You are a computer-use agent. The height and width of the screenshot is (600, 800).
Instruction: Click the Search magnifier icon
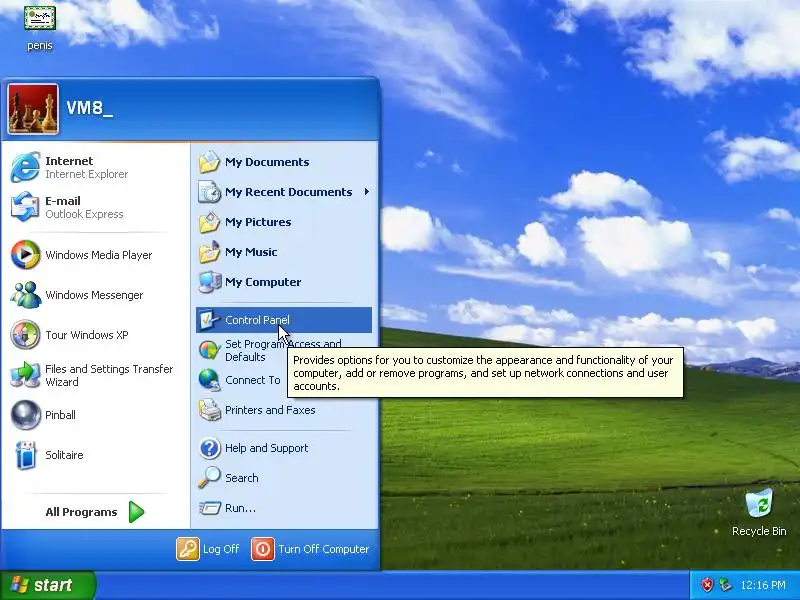tap(209, 478)
